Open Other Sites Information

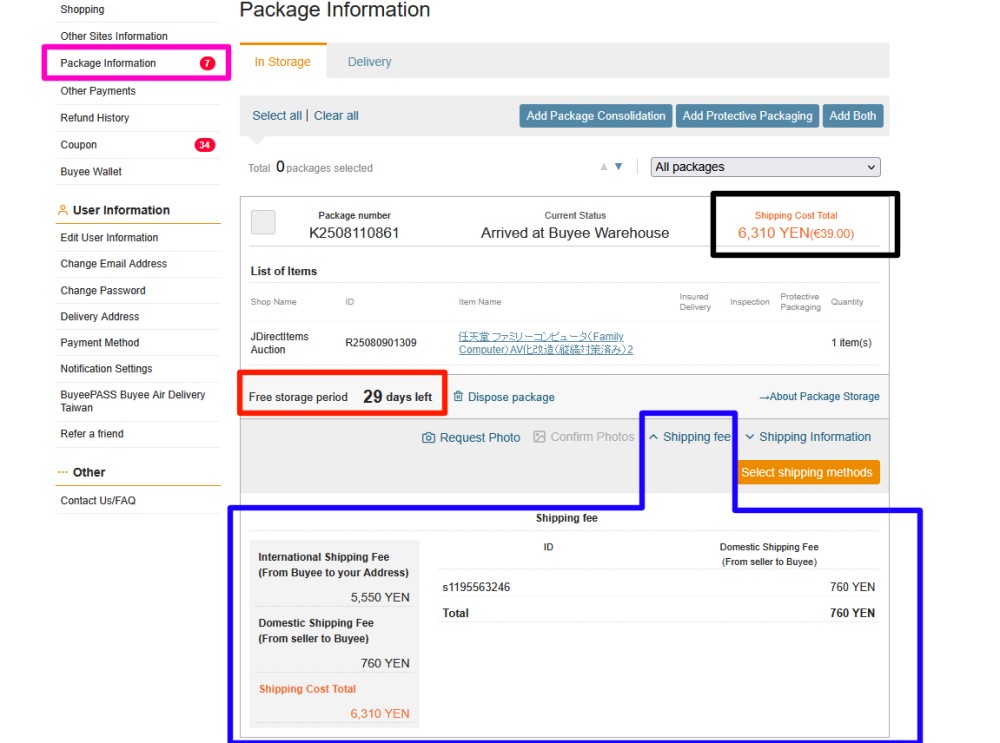(x=114, y=36)
